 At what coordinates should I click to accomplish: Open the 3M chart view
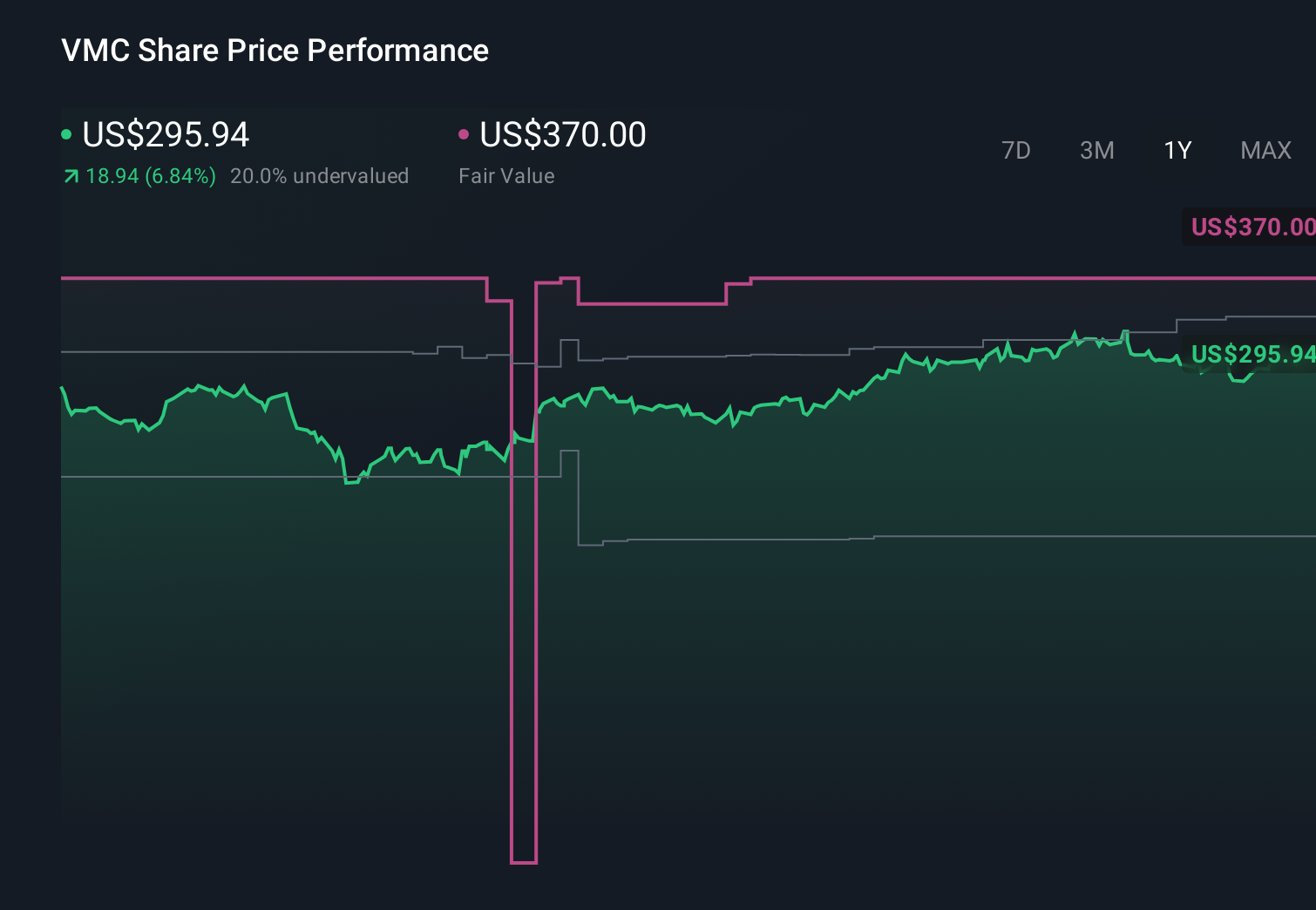(1096, 150)
